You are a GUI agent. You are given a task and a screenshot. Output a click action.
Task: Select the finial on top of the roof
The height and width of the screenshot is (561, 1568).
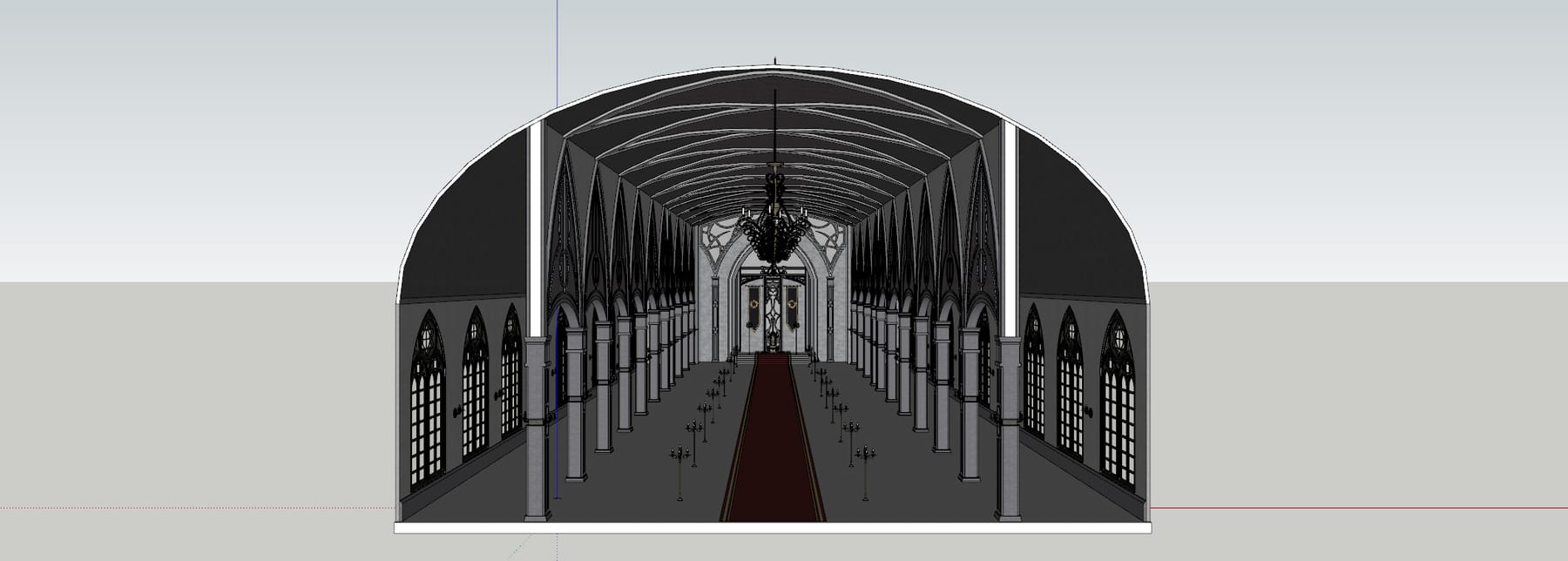point(775,60)
